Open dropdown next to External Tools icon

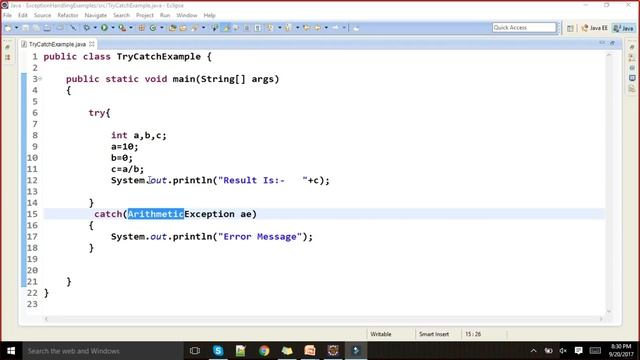click(131, 28)
